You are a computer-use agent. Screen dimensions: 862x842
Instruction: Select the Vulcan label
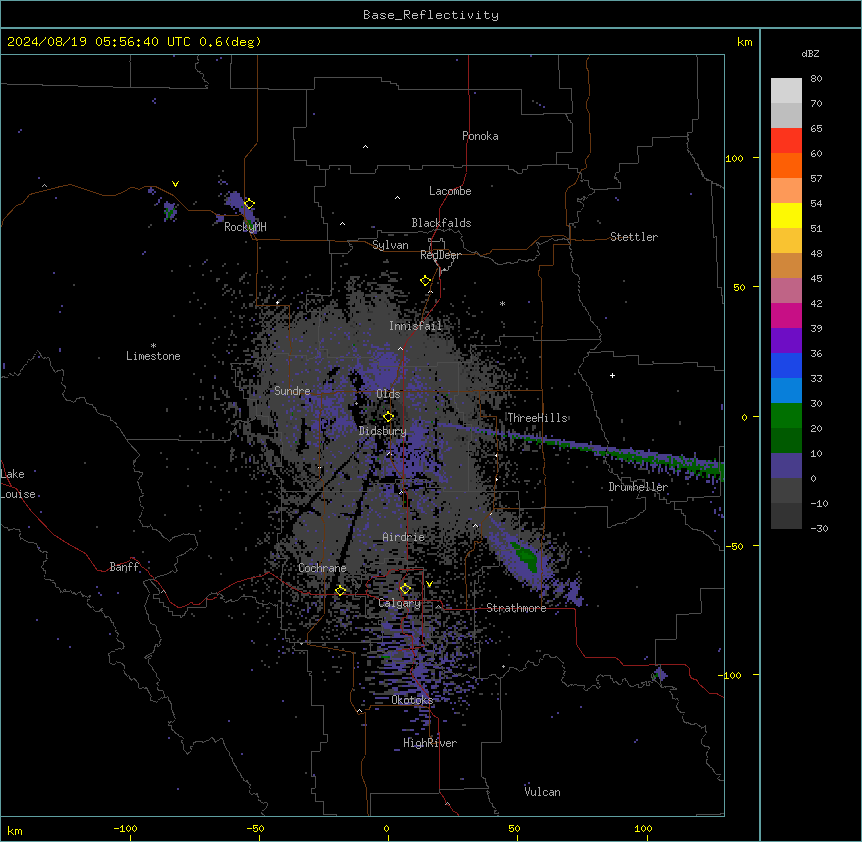click(543, 792)
